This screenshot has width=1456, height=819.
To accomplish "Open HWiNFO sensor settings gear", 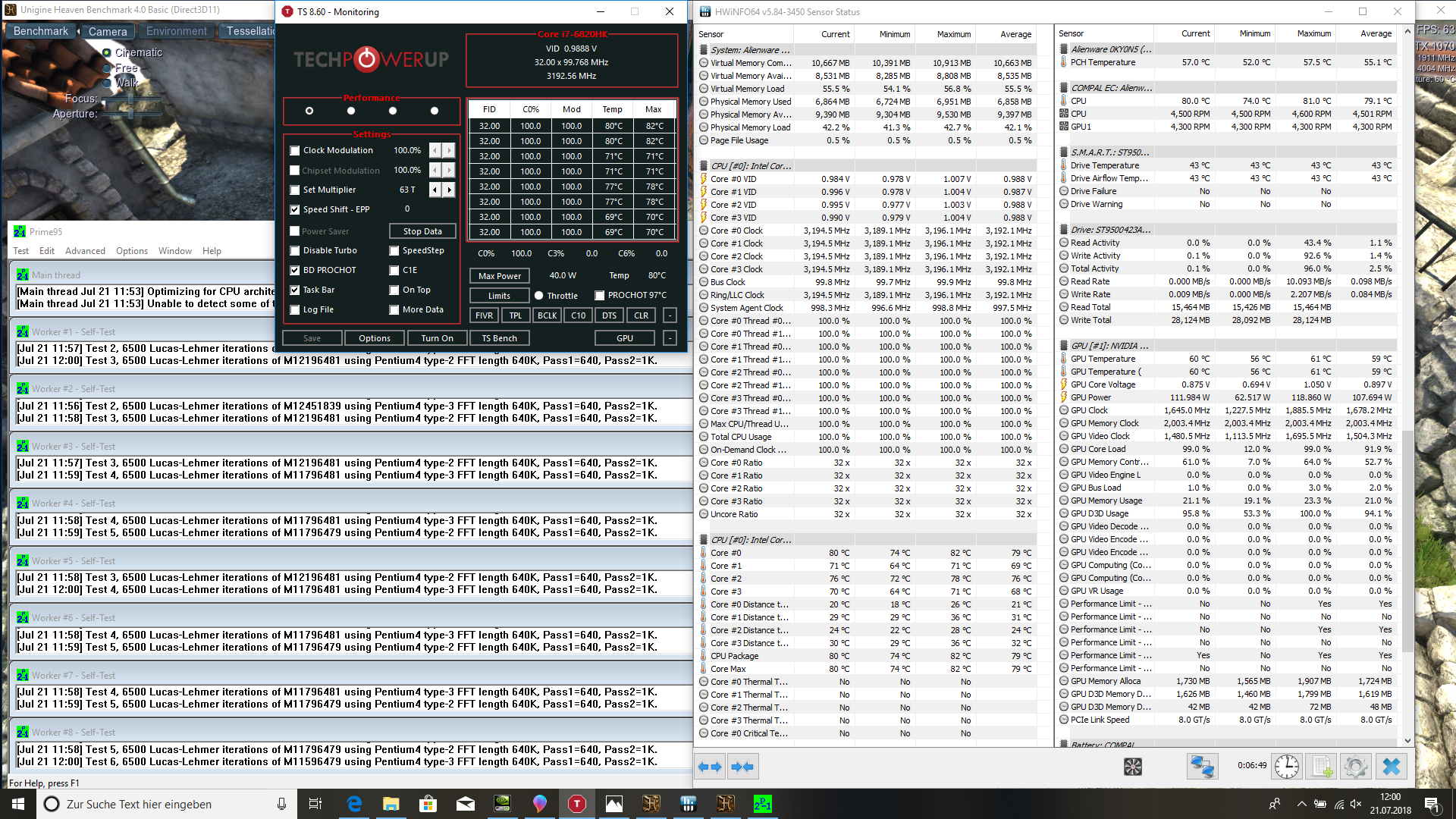I will click(1355, 767).
